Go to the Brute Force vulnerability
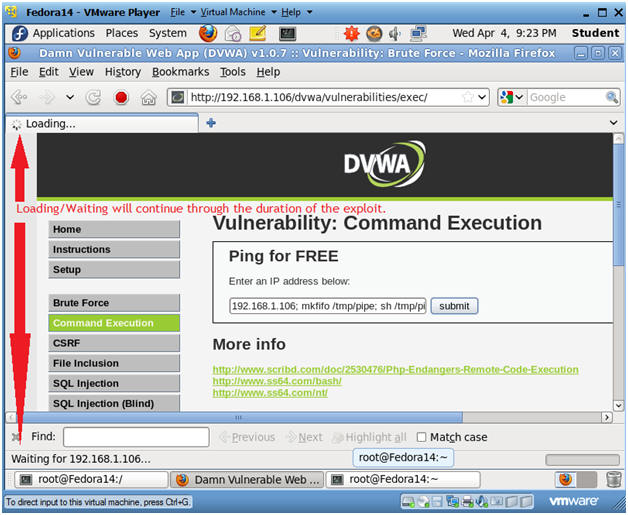This screenshot has width=628, height=515. click(114, 303)
